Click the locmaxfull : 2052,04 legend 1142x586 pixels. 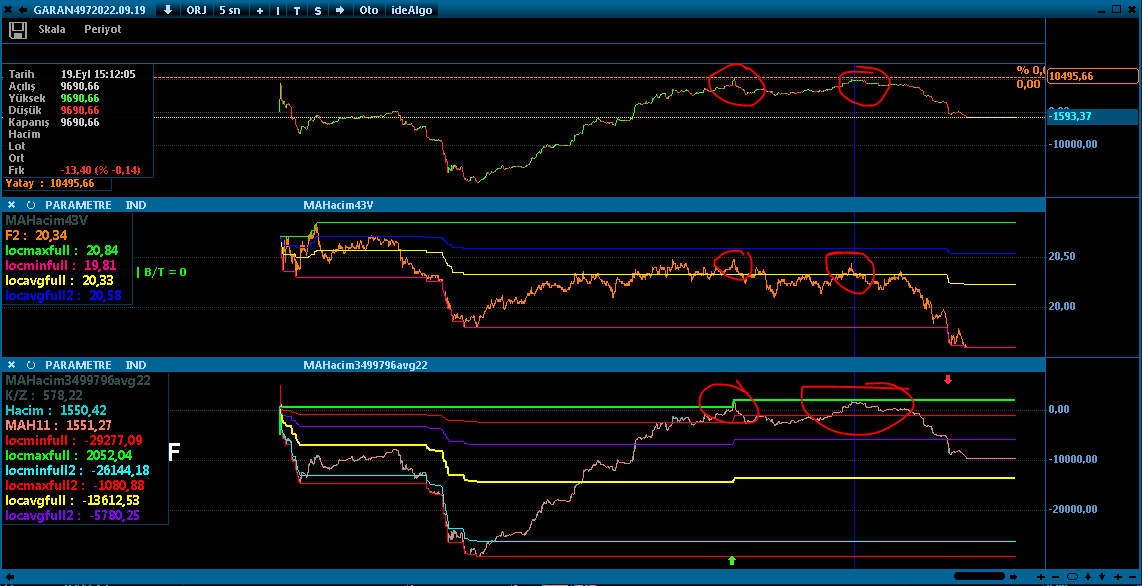[68, 455]
